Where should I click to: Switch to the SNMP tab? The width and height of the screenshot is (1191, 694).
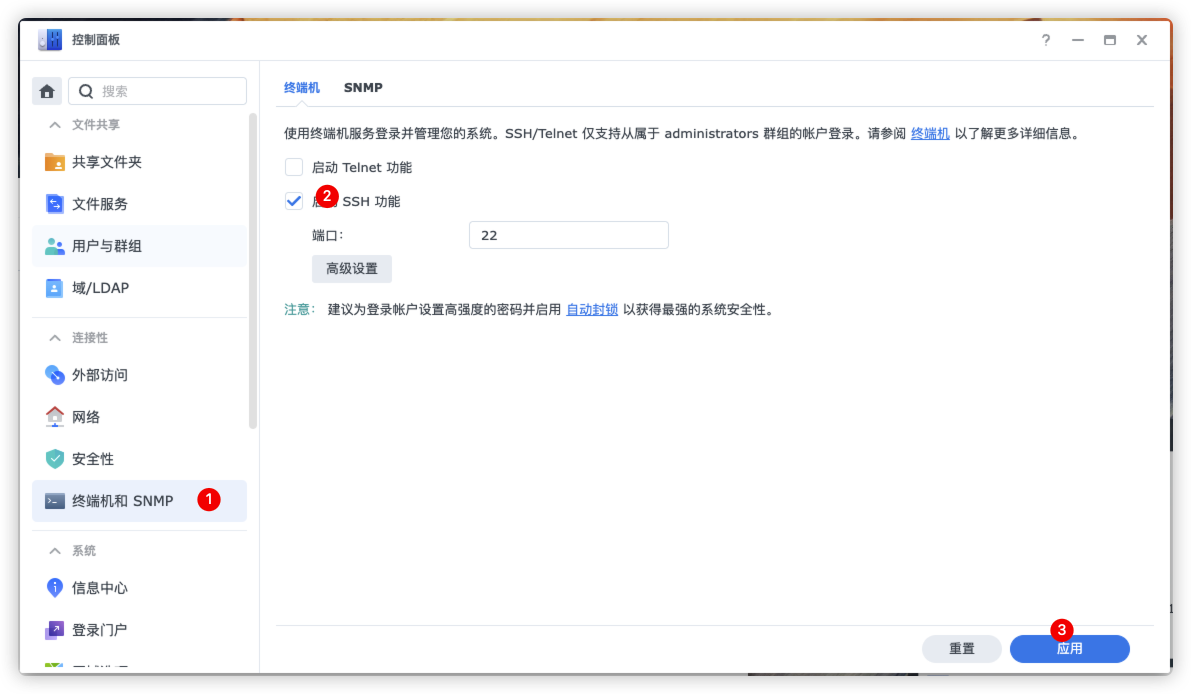point(363,88)
